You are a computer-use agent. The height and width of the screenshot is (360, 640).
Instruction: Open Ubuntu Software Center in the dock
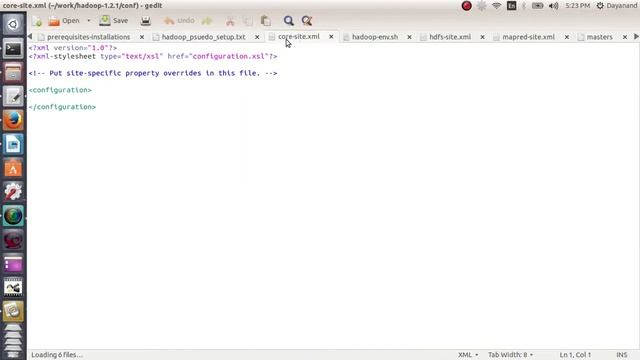[13, 168]
